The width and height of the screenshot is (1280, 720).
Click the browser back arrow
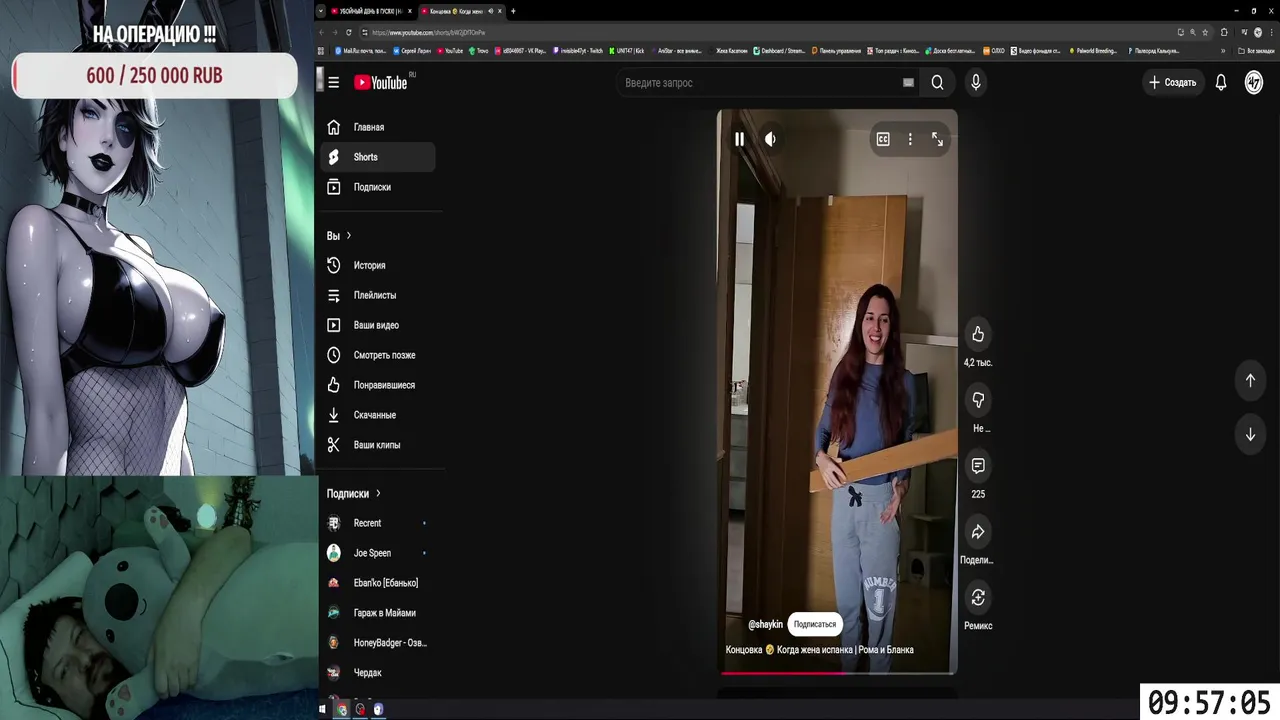(x=322, y=32)
